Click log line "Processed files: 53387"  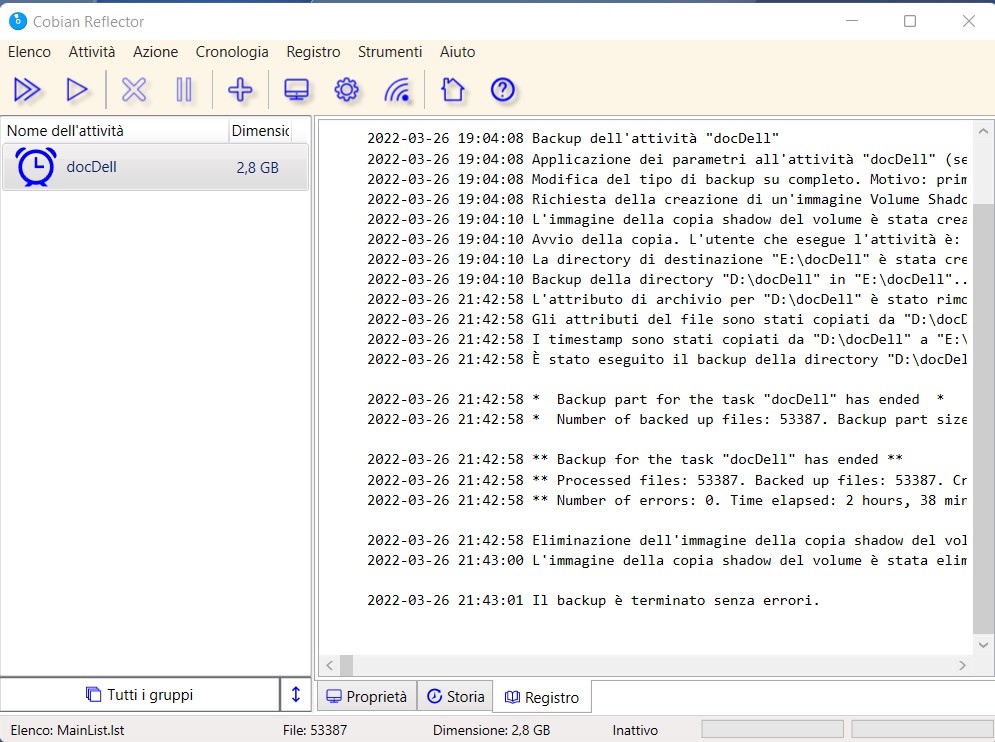point(667,480)
